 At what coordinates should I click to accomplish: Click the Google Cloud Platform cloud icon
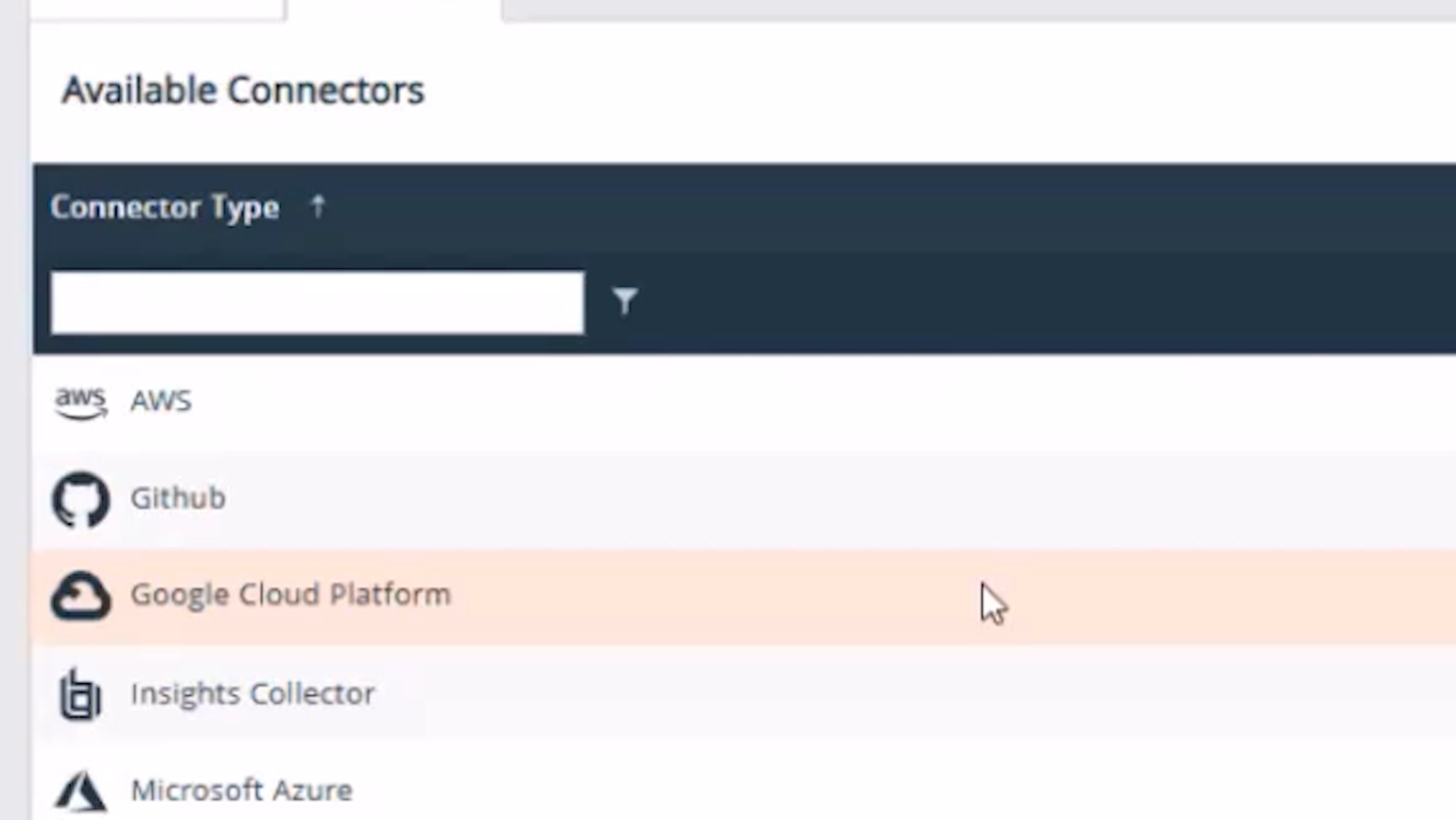point(81,596)
